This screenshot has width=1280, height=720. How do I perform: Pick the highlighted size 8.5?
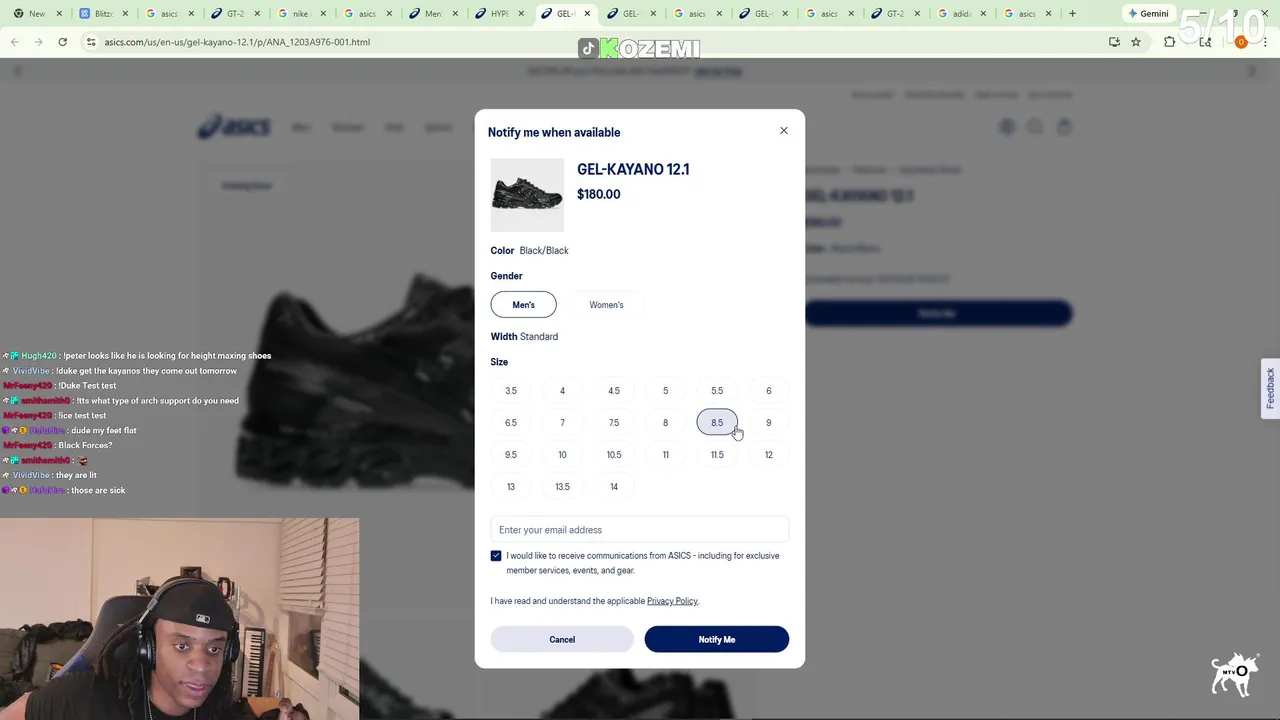pyautogui.click(x=717, y=423)
